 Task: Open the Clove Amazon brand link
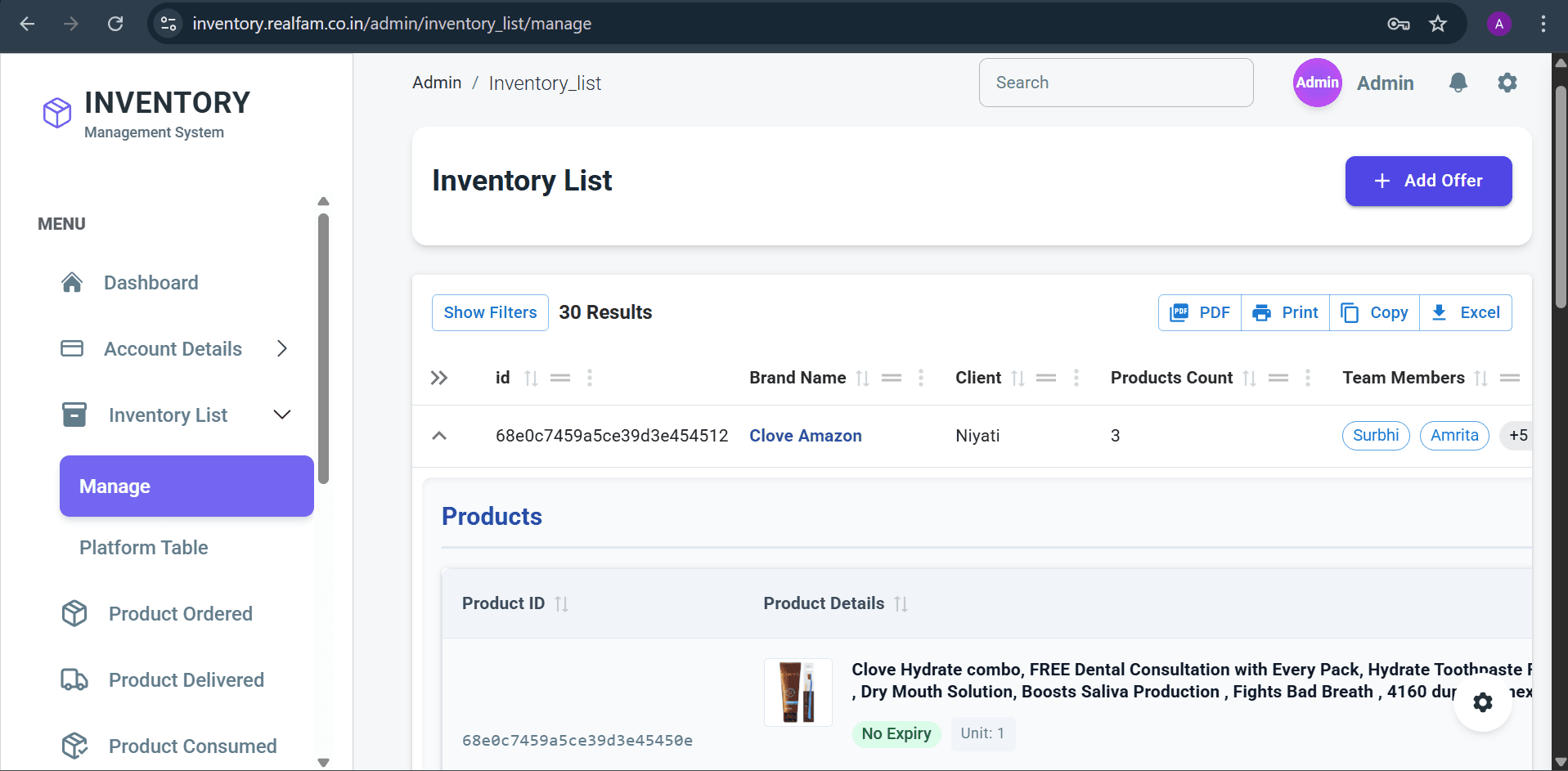806,436
